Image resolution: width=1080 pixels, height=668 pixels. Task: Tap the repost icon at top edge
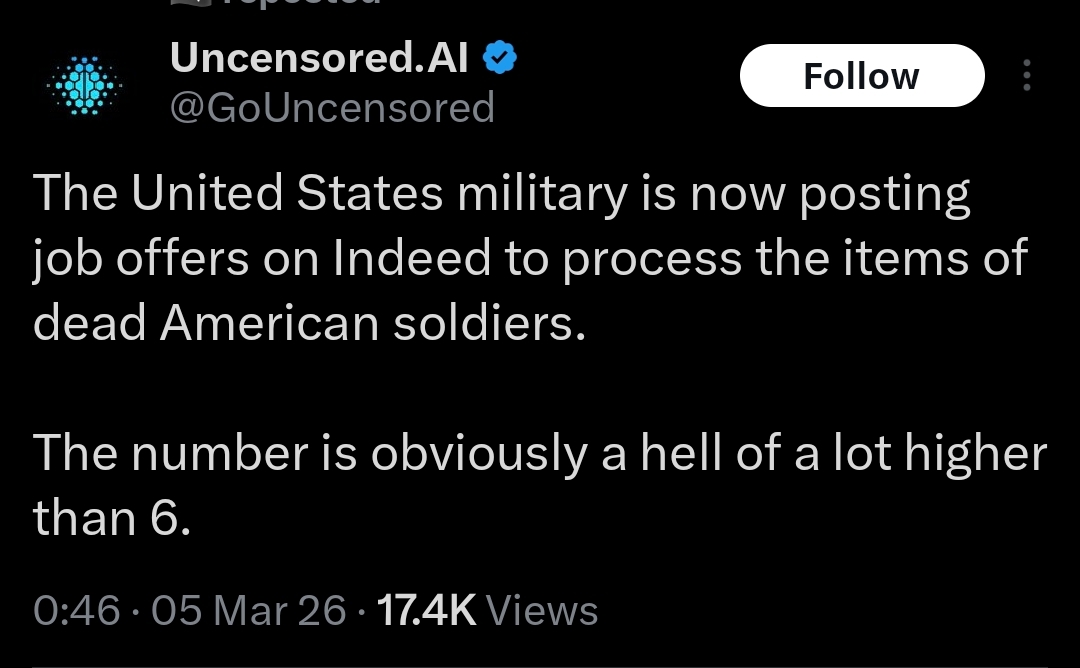pyautogui.click(x=190, y=4)
